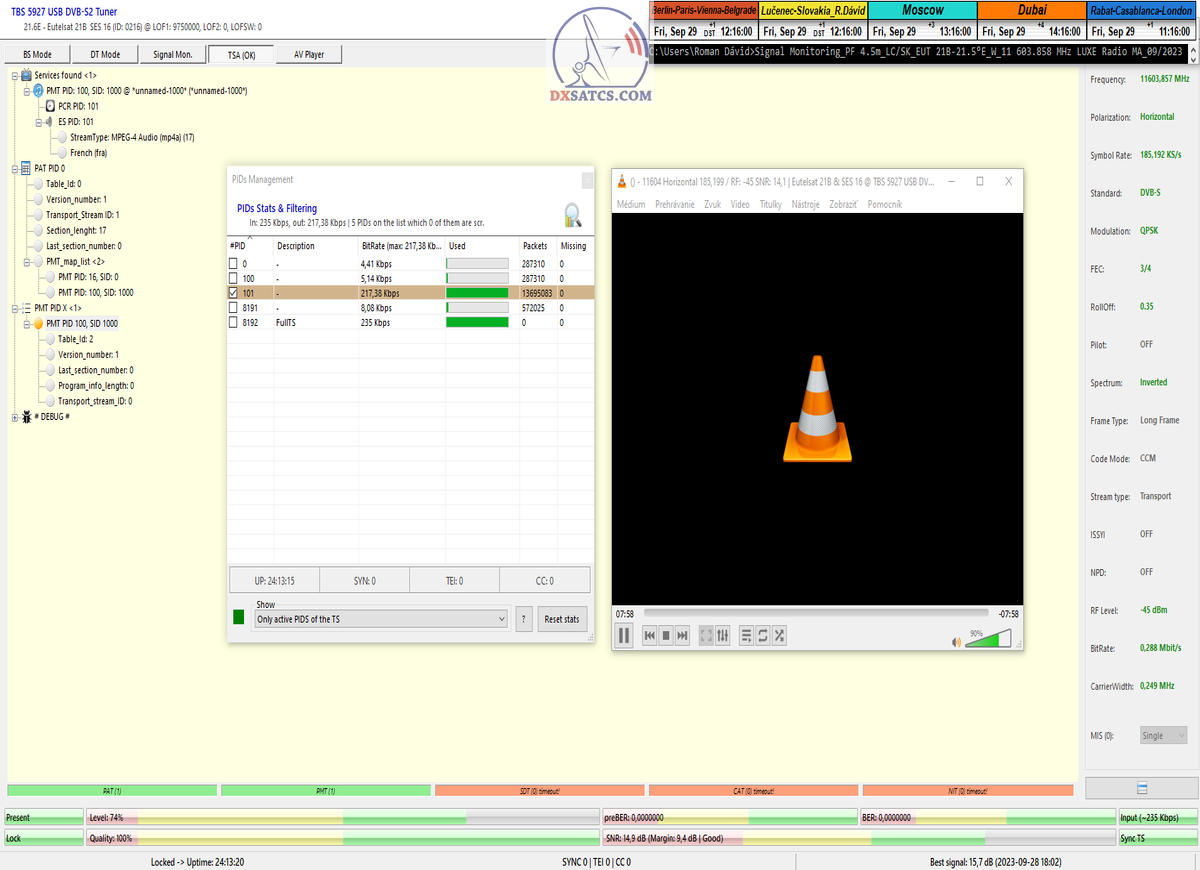Open the Médium menu in VLC
1200x870 pixels.
631,204
